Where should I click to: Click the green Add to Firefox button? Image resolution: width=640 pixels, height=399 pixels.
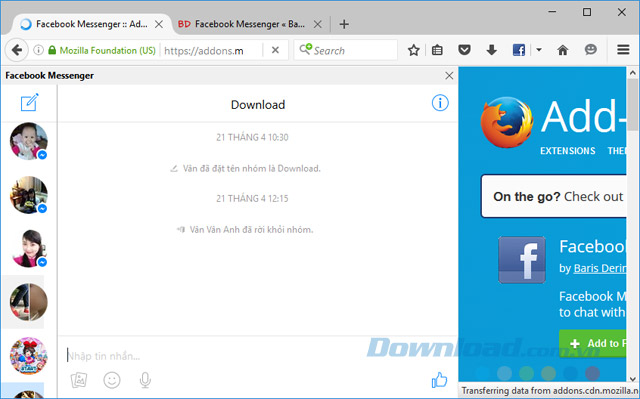pyautogui.click(x=593, y=344)
